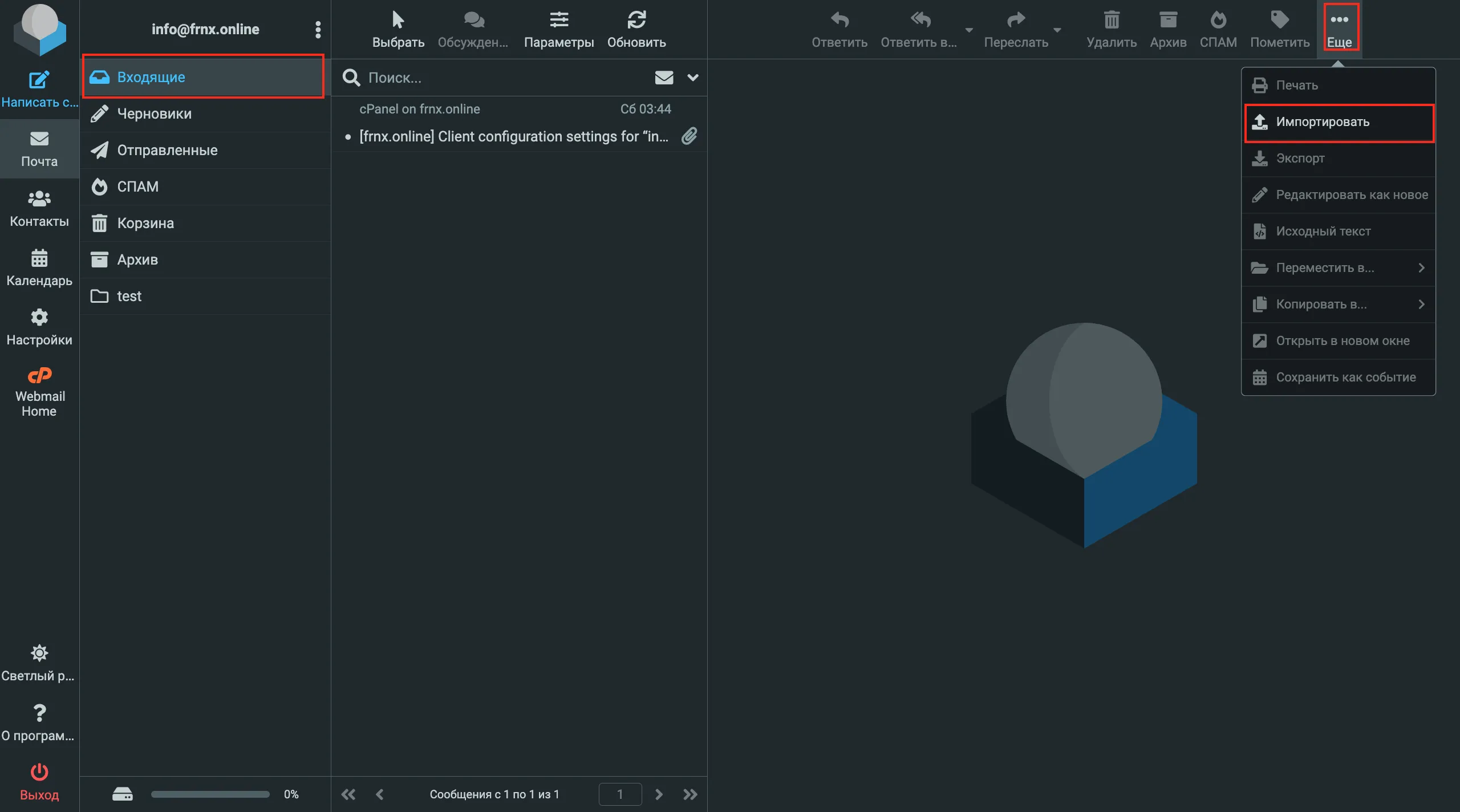Click the disk quota storage icon

122,794
